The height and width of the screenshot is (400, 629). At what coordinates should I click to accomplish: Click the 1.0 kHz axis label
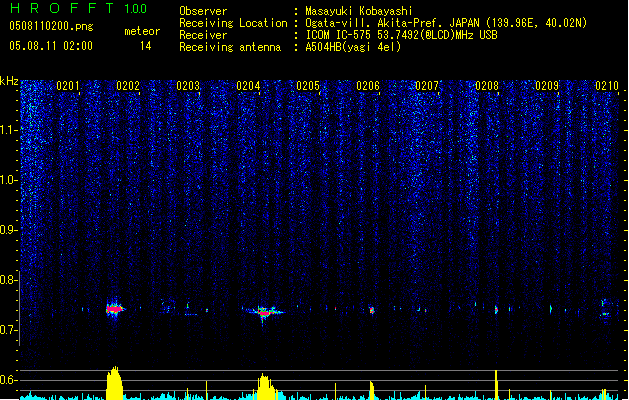[8, 180]
